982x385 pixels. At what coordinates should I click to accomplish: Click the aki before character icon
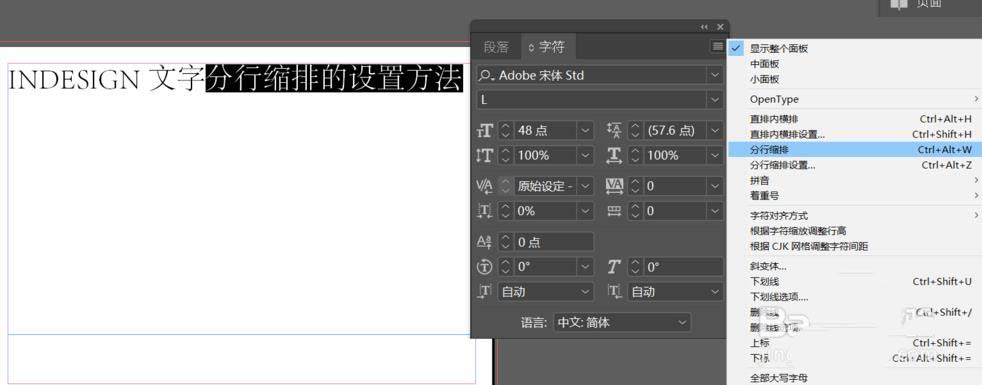click(485, 292)
